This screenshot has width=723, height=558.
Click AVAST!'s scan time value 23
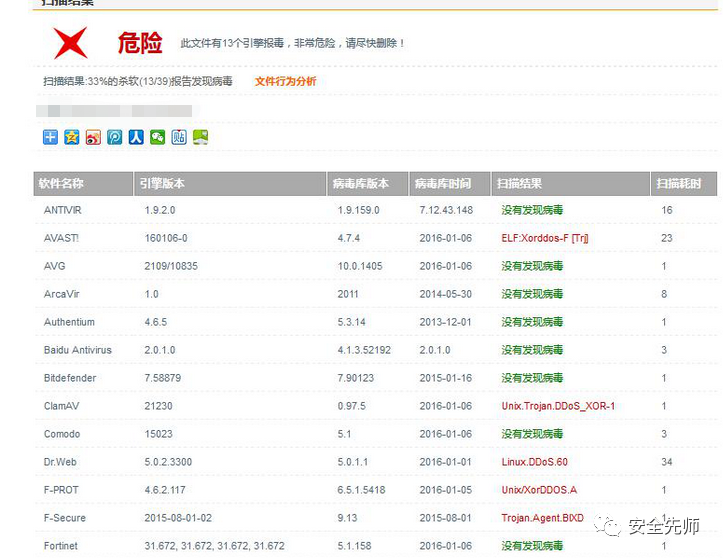click(667, 238)
